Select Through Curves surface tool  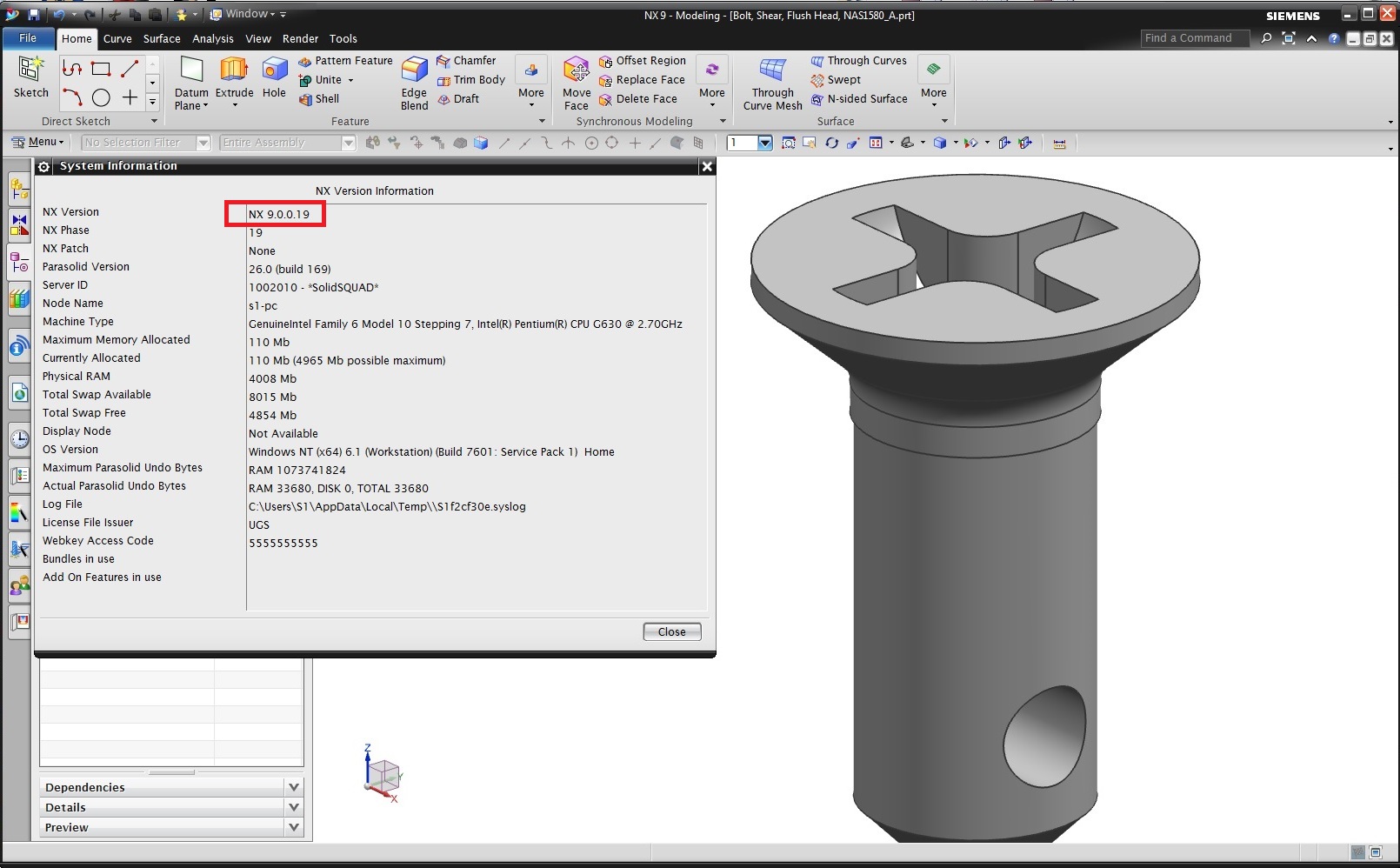click(859, 61)
